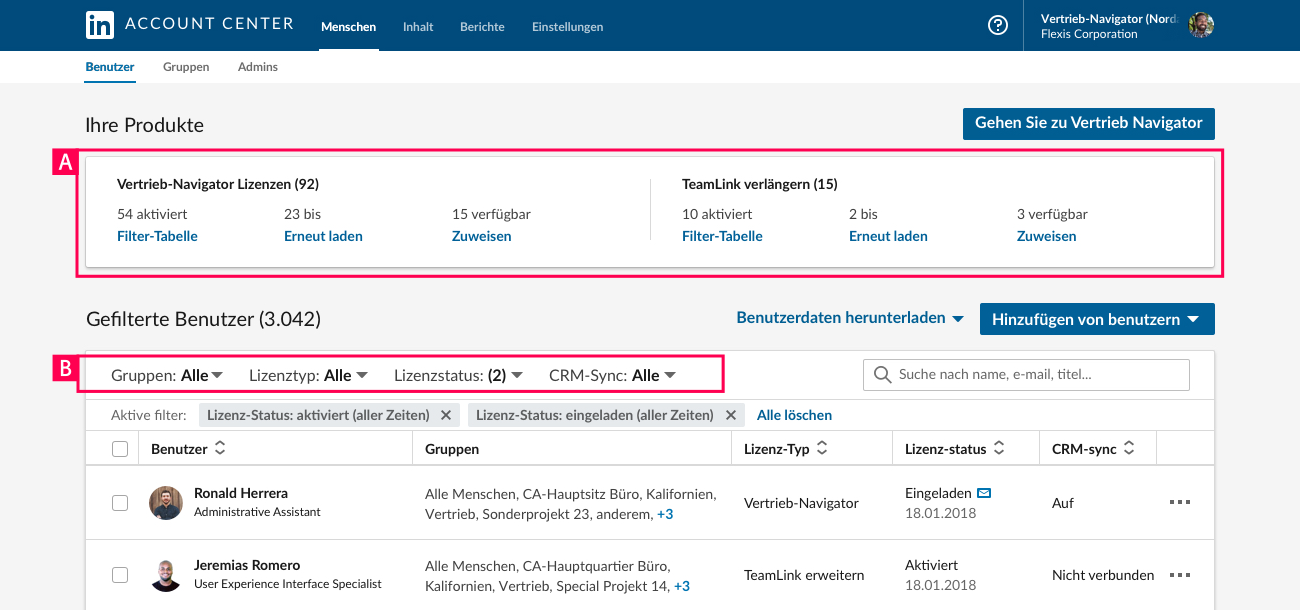Click 'Vertrieb-Navigator' license type in Ronald's row
This screenshot has height=610, width=1300.
pos(801,503)
